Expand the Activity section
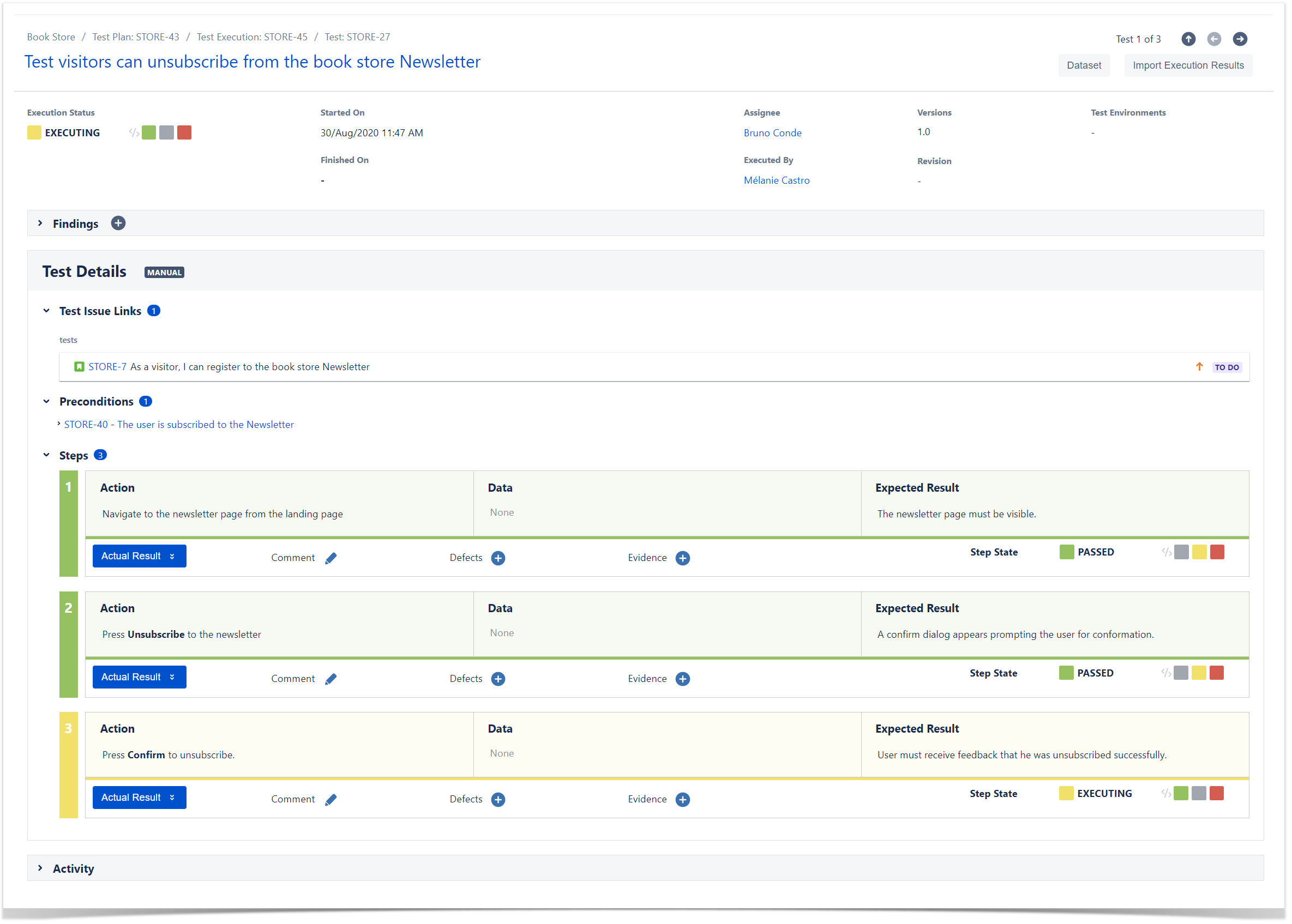The height and width of the screenshot is (924, 1292). pos(40,868)
